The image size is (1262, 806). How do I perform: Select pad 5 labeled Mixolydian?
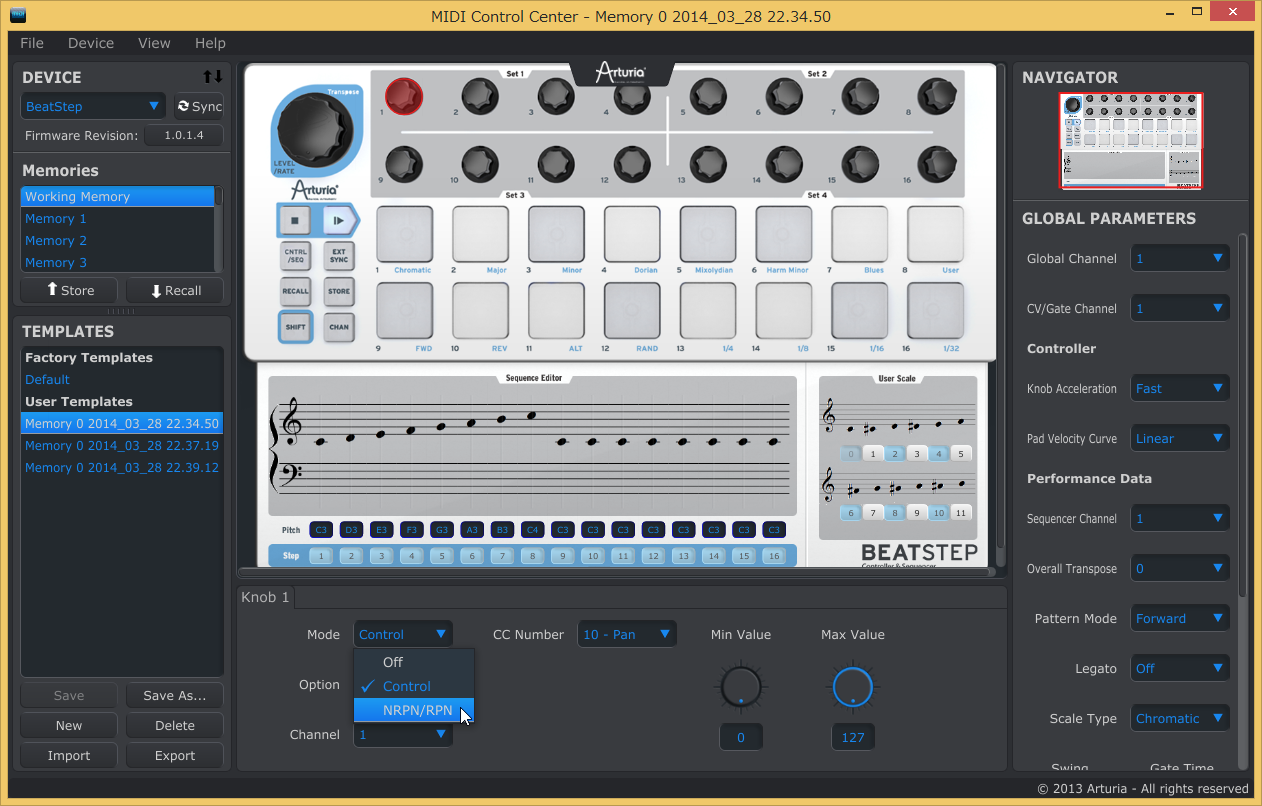(708, 234)
